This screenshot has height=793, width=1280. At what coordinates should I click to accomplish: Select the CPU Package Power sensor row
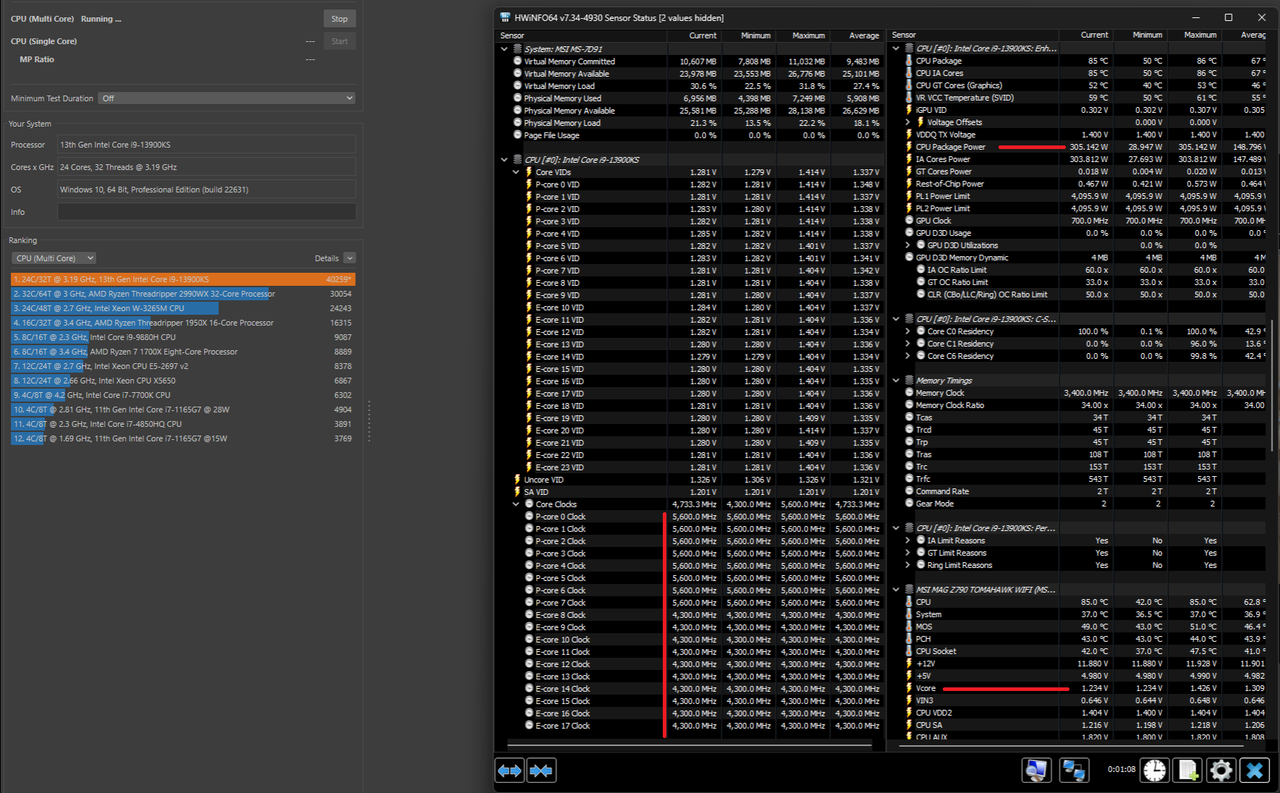click(960, 146)
